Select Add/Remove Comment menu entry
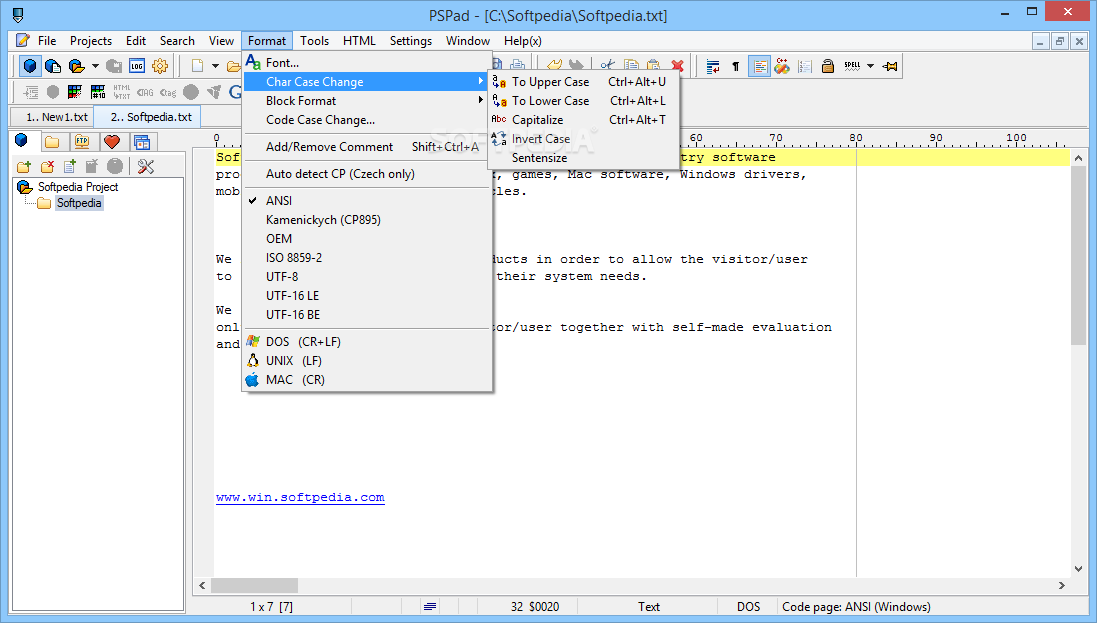The width and height of the screenshot is (1097, 623). point(367,147)
